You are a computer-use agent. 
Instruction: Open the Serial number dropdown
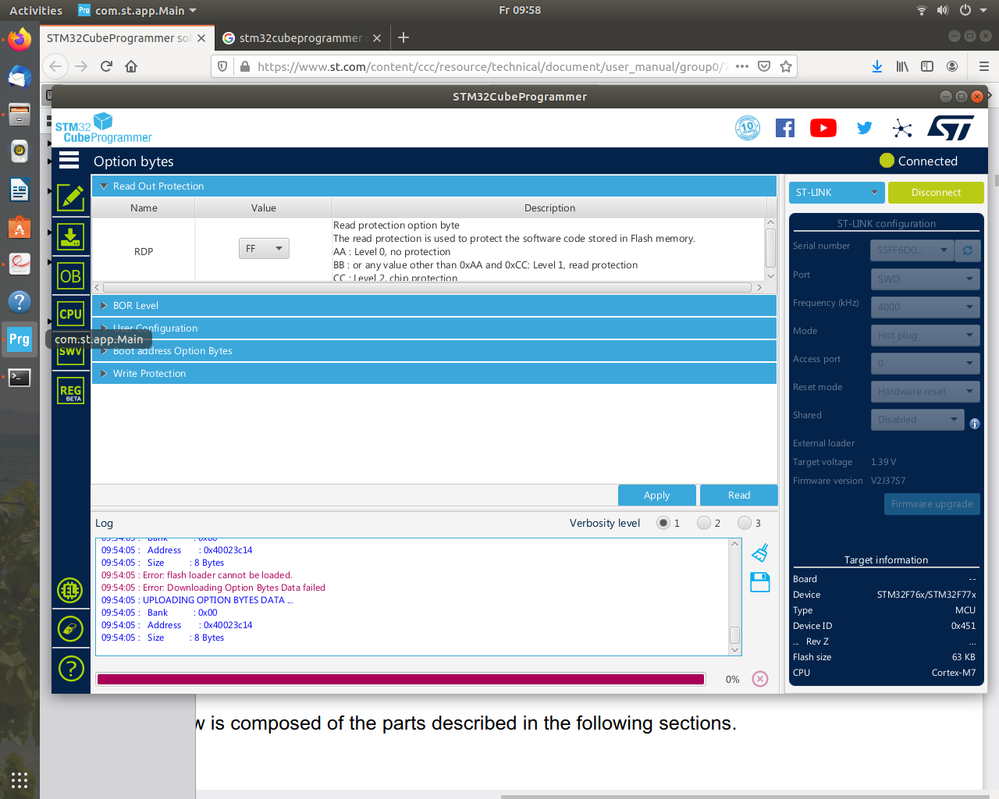click(x=912, y=250)
